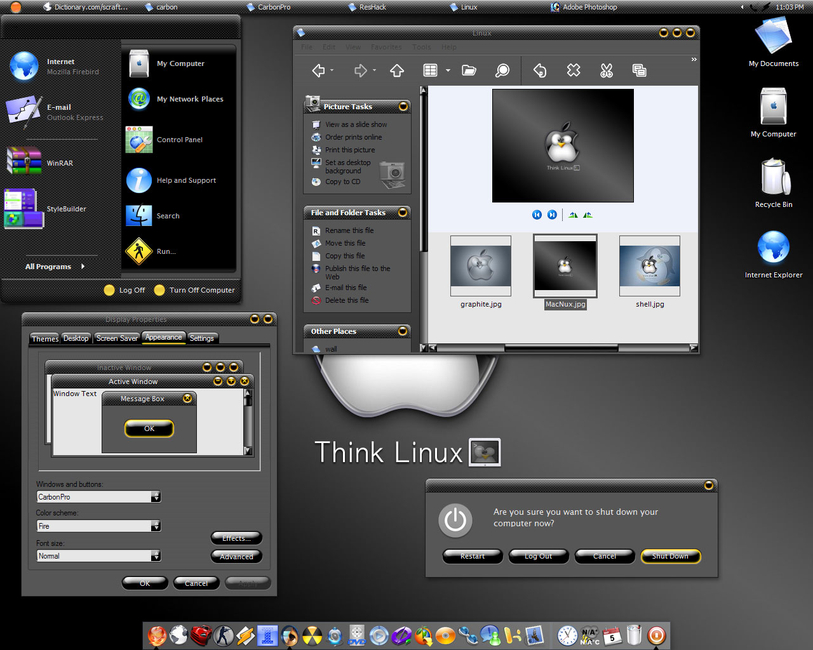Click Shut Down button in dialog
Viewport: 813px width, 650px height.
670,556
